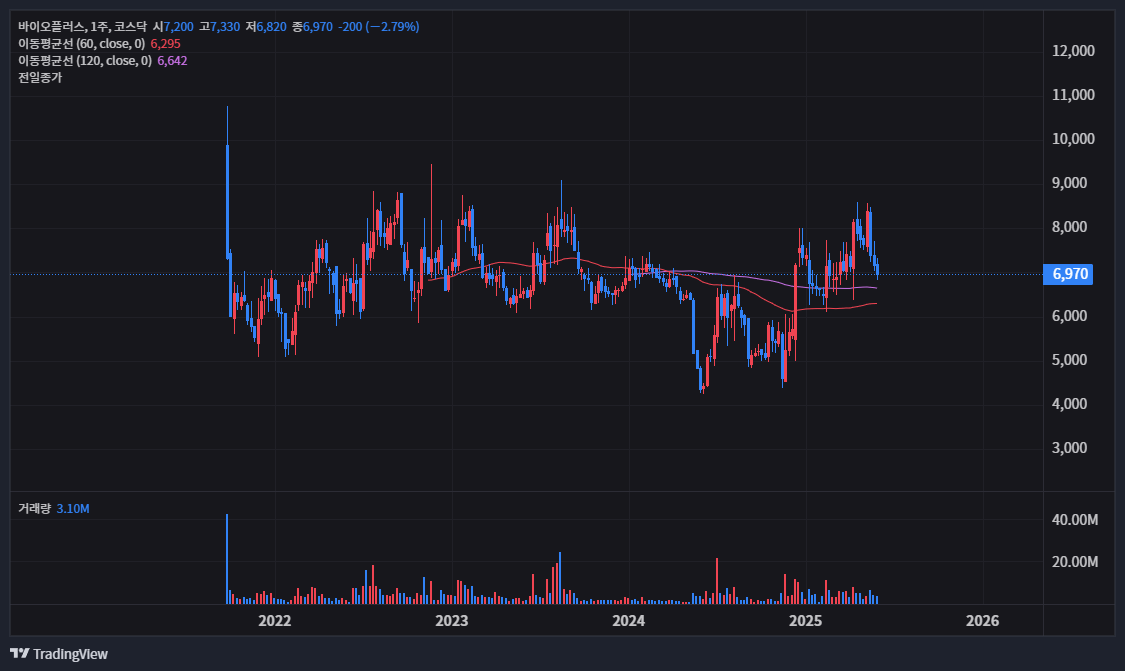Click the 3,000 price axis label
Viewport: 1125px width, 671px height.
click(x=1070, y=448)
